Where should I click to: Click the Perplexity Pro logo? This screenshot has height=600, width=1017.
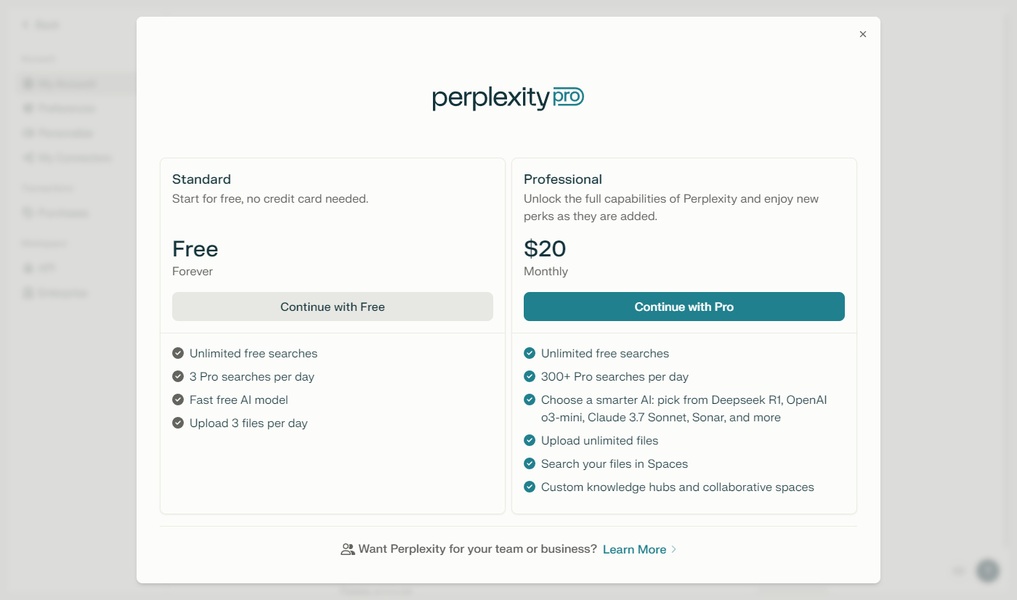508,98
